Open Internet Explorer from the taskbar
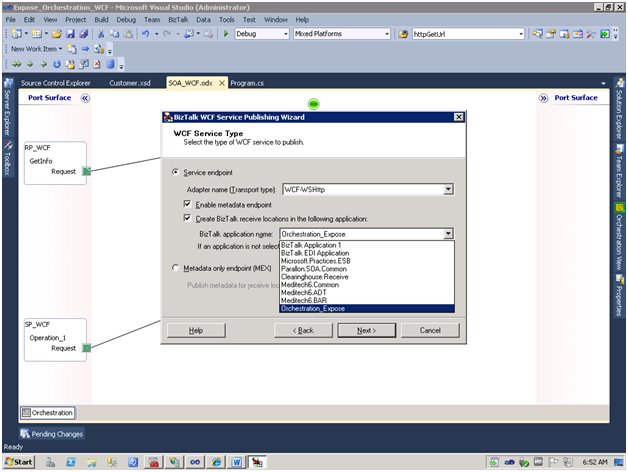The height and width of the screenshot is (472, 628). click(216, 462)
